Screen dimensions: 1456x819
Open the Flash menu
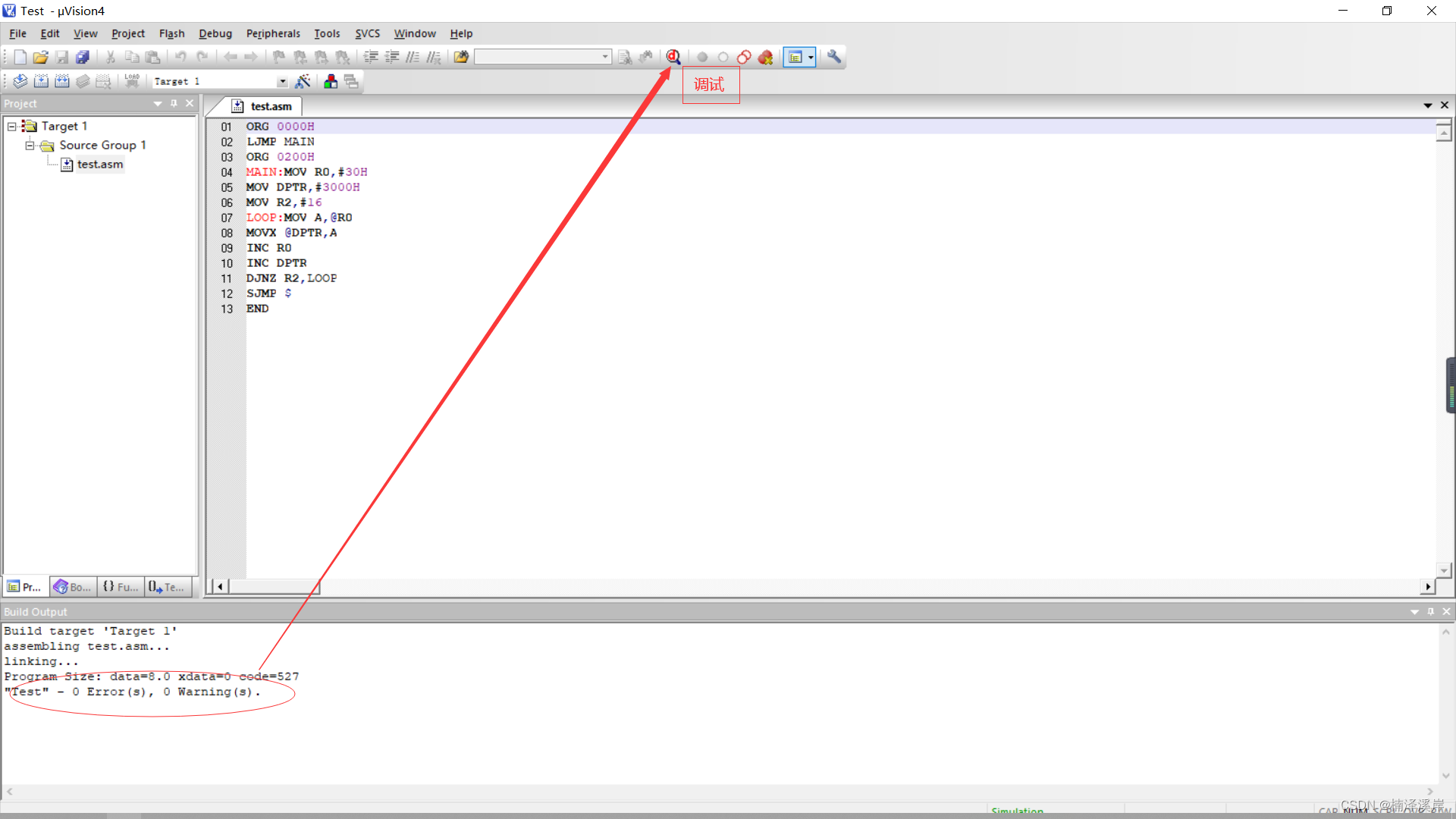[x=172, y=33]
